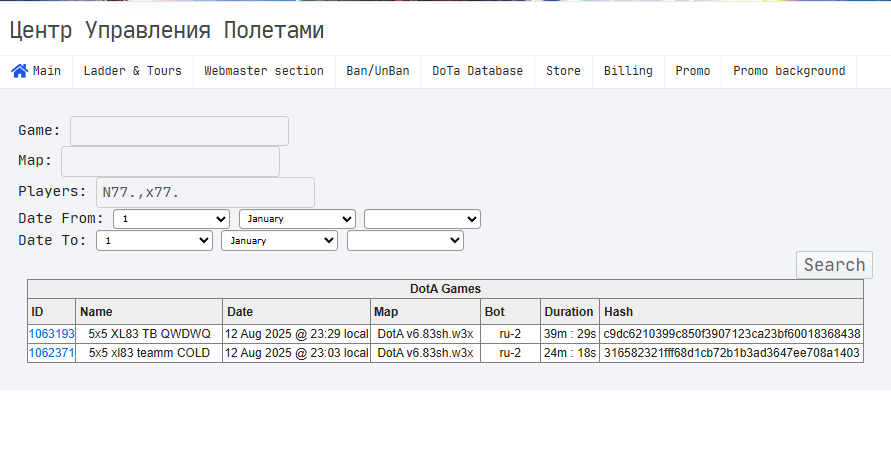891x465 pixels.
Task: Open the Billing menu item
Action: pyautogui.click(x=628, y=71)
